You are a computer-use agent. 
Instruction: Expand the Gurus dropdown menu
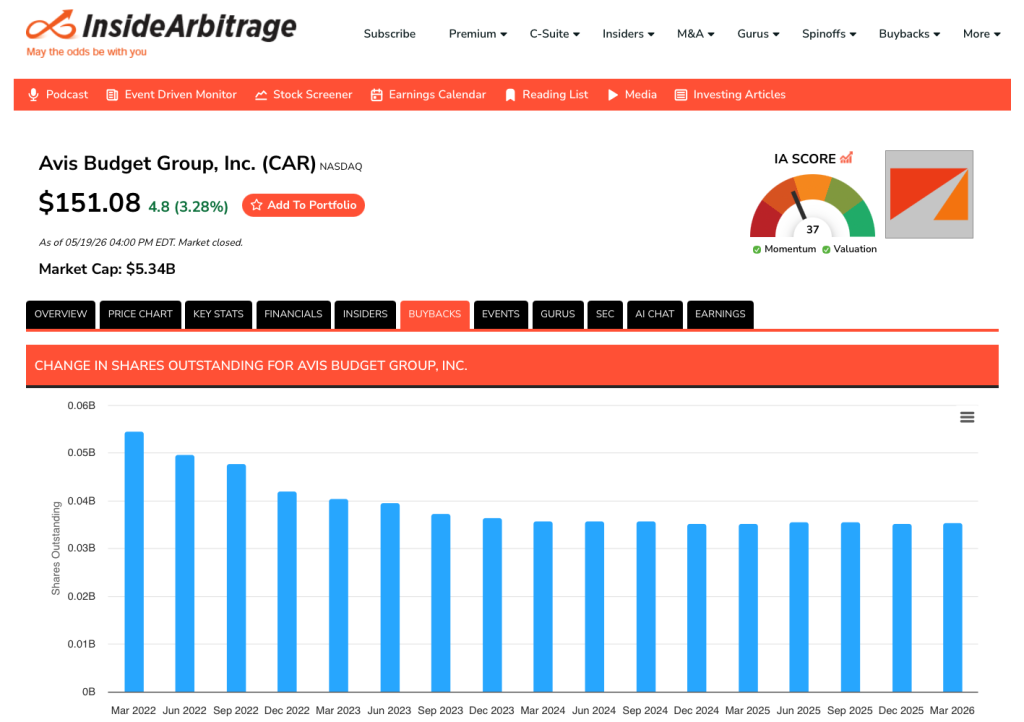click(x=758, y=34)
